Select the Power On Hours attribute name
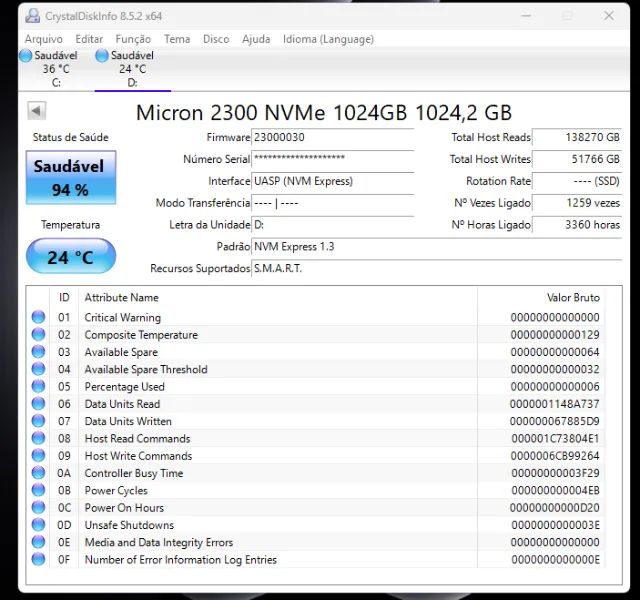Image resolution: width=640 pixels, height=600 pixels. click(x=124, y=508)
